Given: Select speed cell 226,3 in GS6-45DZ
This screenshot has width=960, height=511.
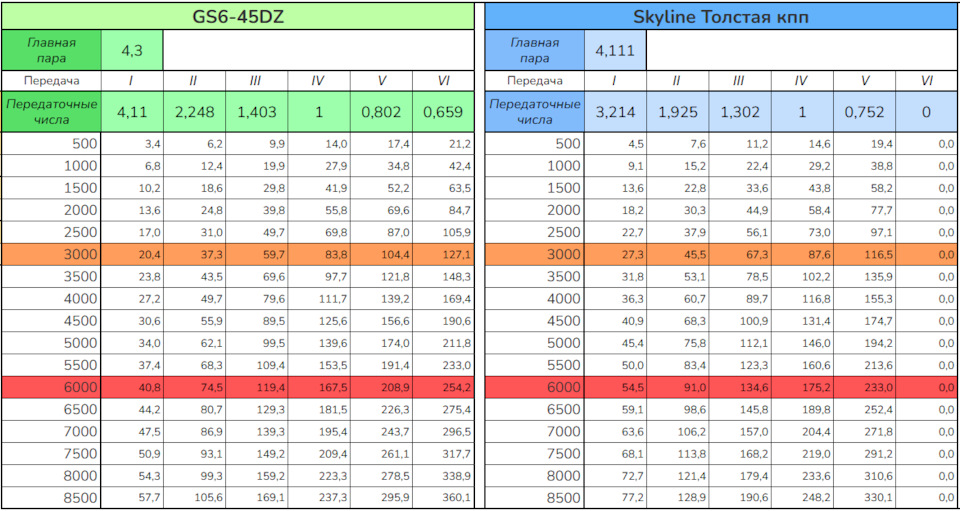Looking at the screenshot, I should 381,409.
